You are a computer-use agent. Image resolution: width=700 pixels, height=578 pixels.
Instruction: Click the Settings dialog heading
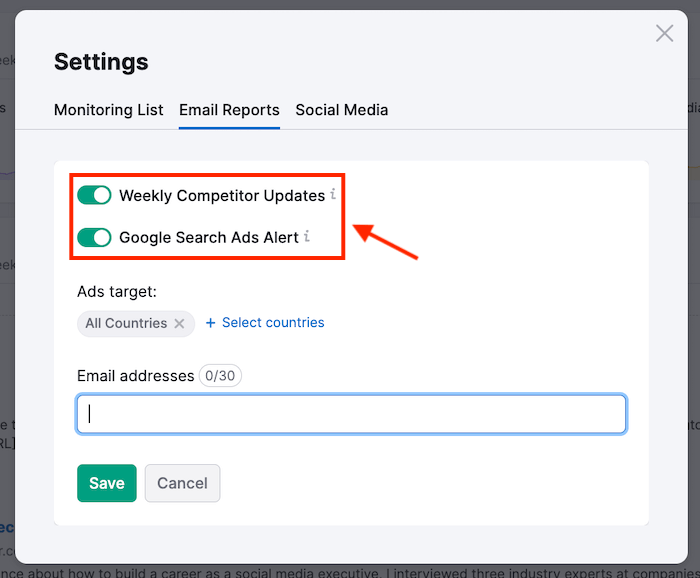[101, 62]
